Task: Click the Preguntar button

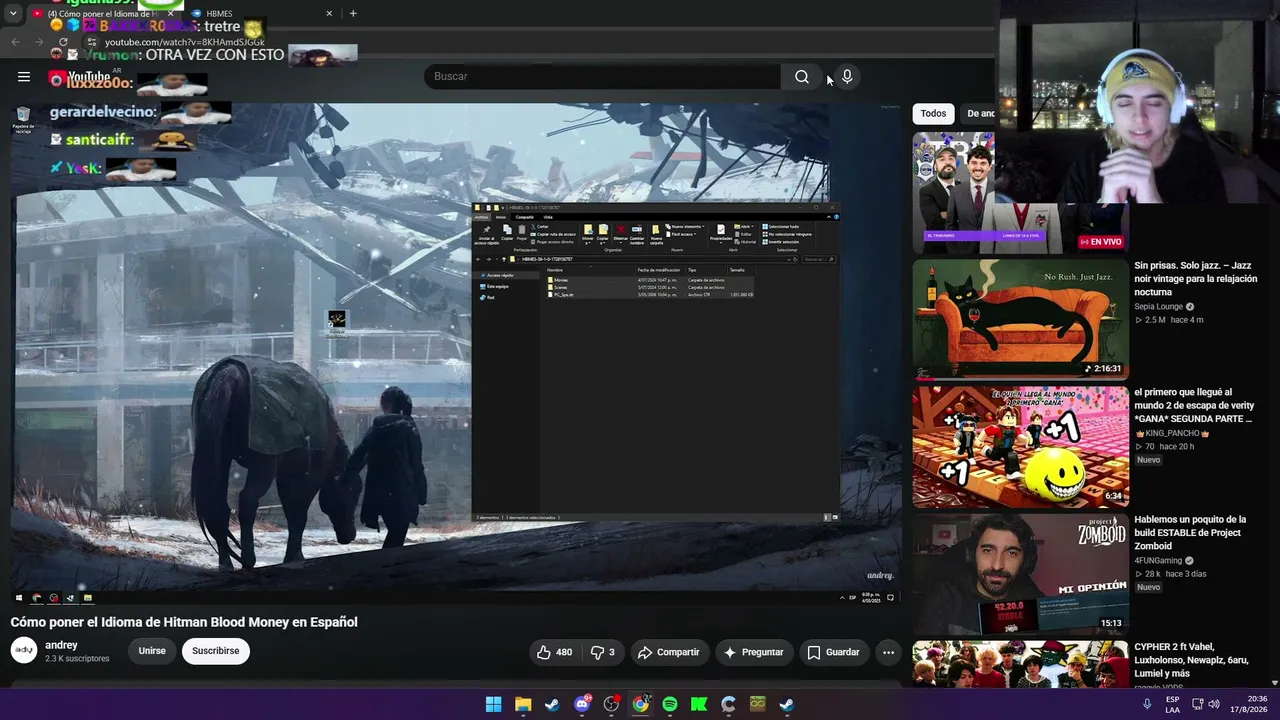Action: coord(753,652)
